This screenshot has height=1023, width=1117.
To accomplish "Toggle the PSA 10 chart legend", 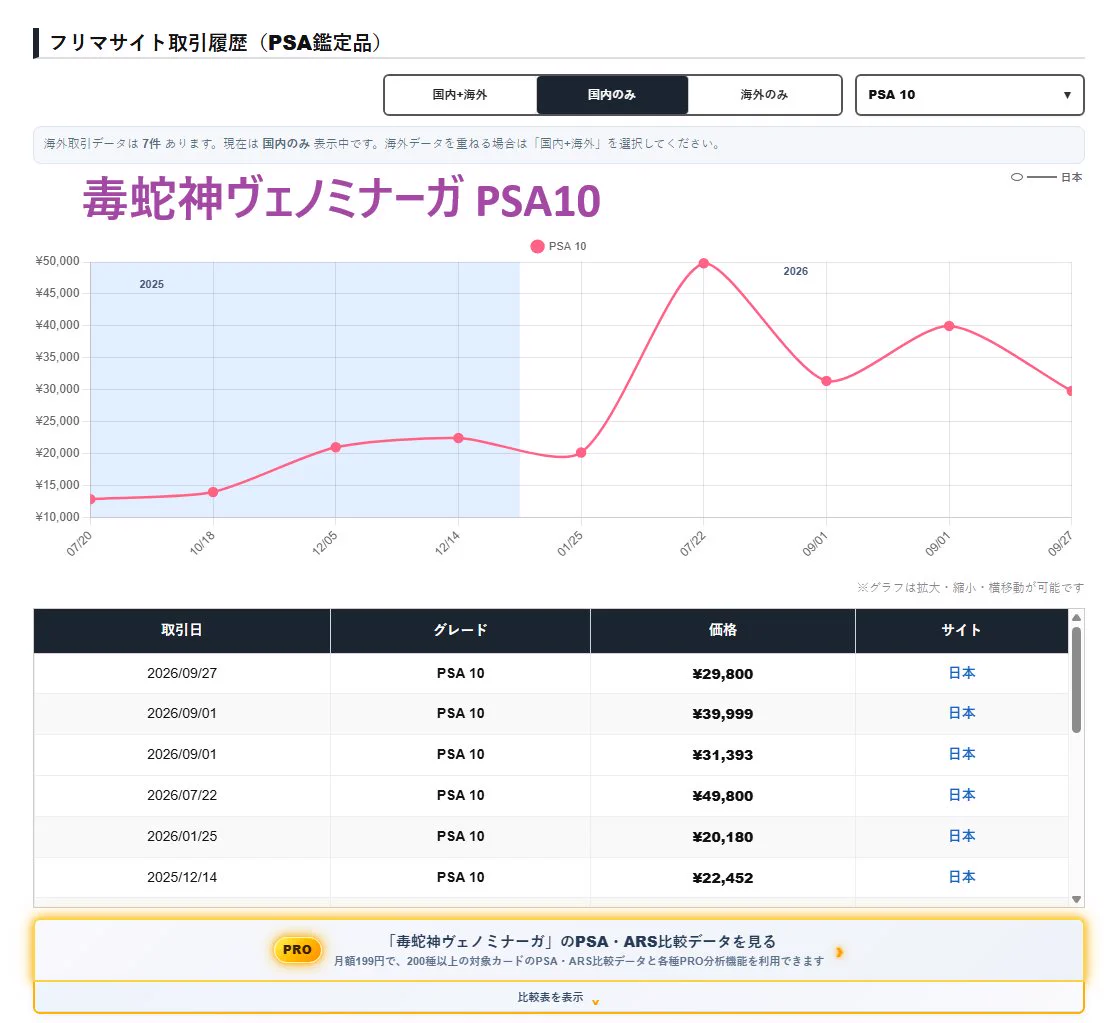I will click(558, 246).
